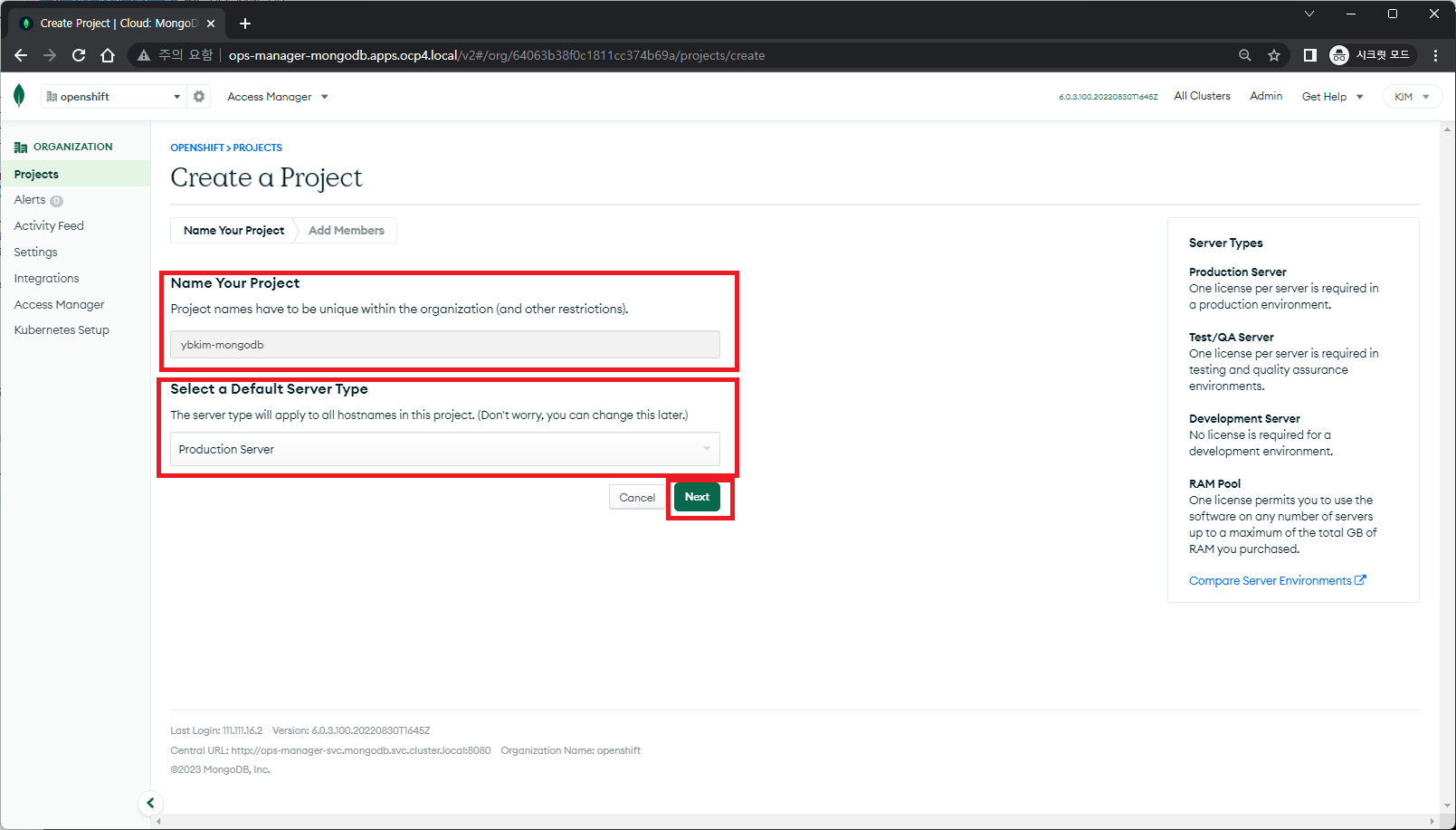Open Kubernetes Setup in the sidebar

click(x=62, y=329)
